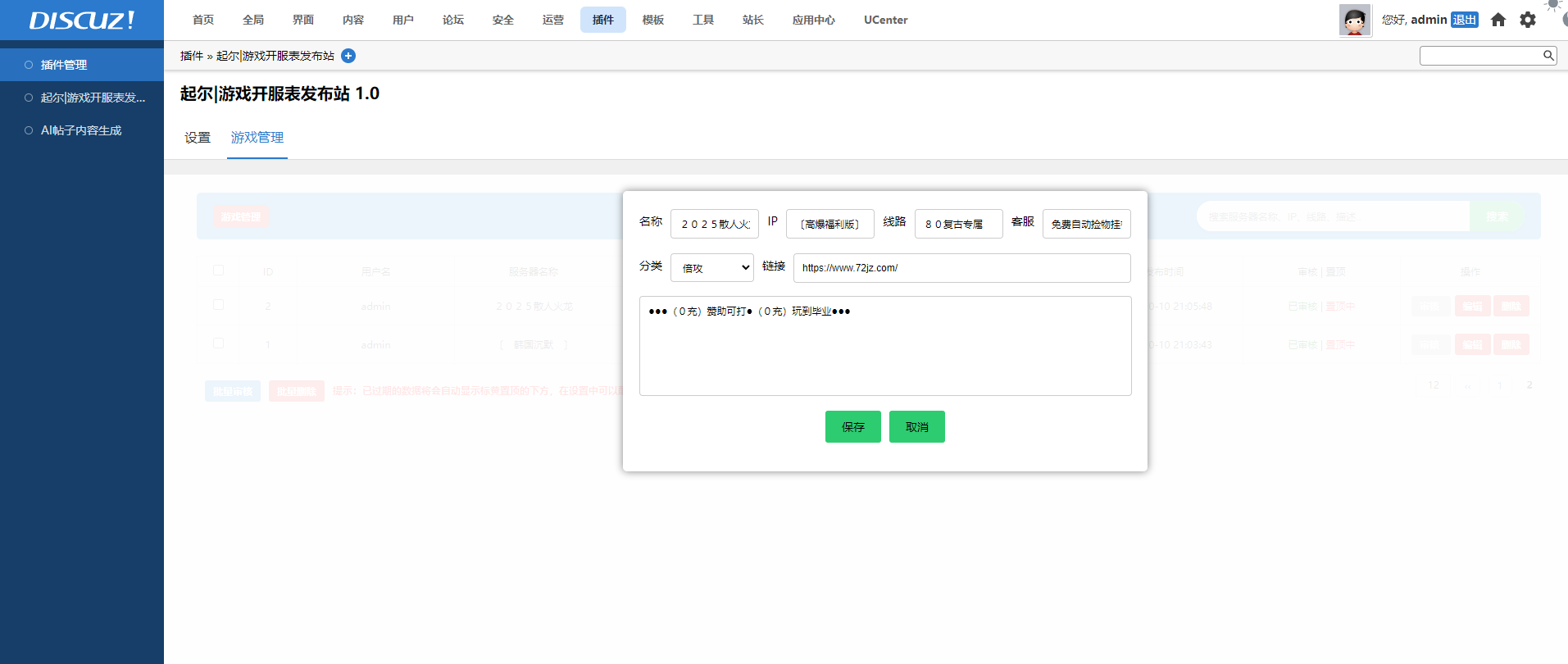Open the 全局 top menu

[x=253, y=20]
